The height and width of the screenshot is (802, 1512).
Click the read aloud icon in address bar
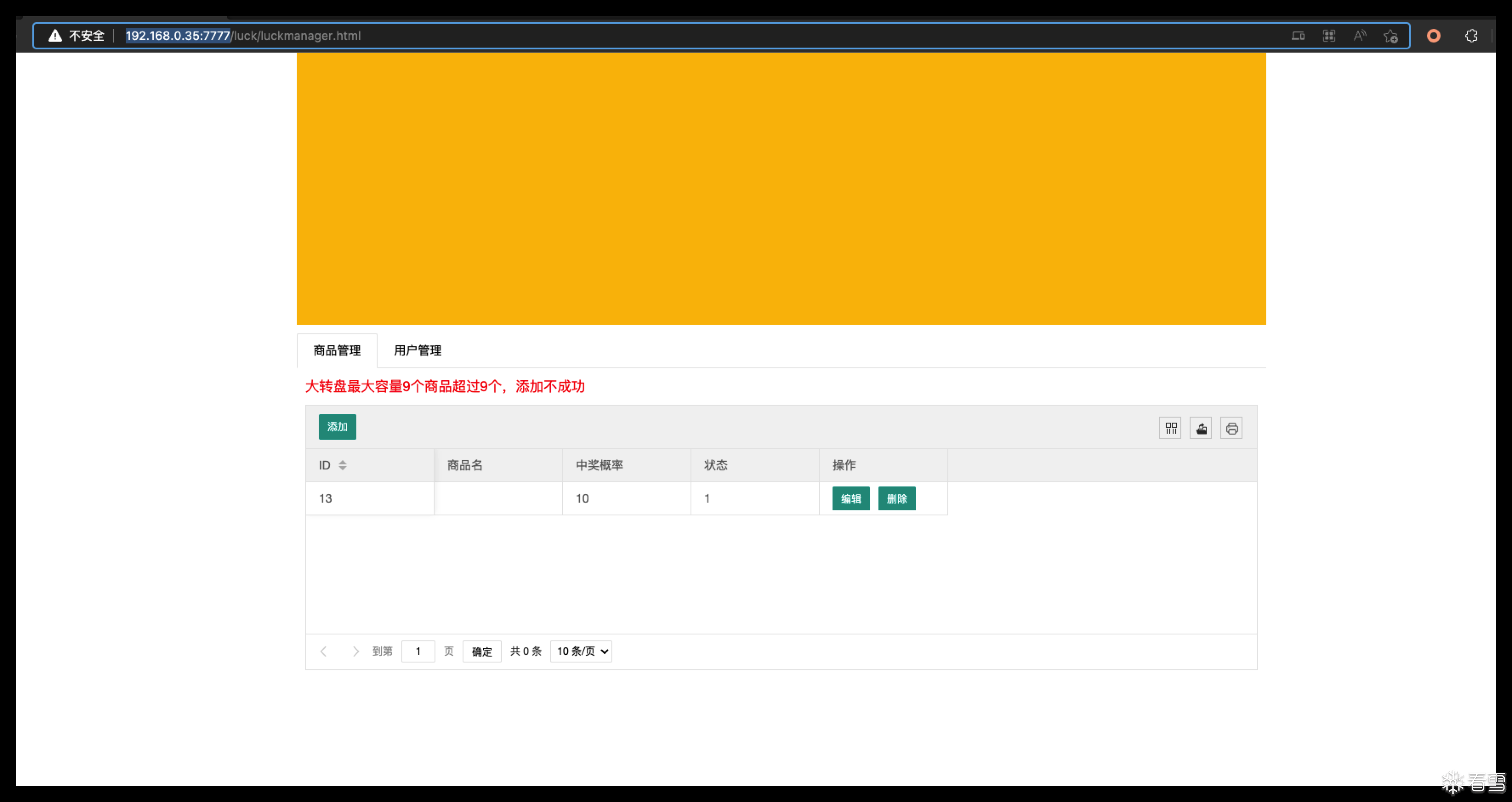1359,36
